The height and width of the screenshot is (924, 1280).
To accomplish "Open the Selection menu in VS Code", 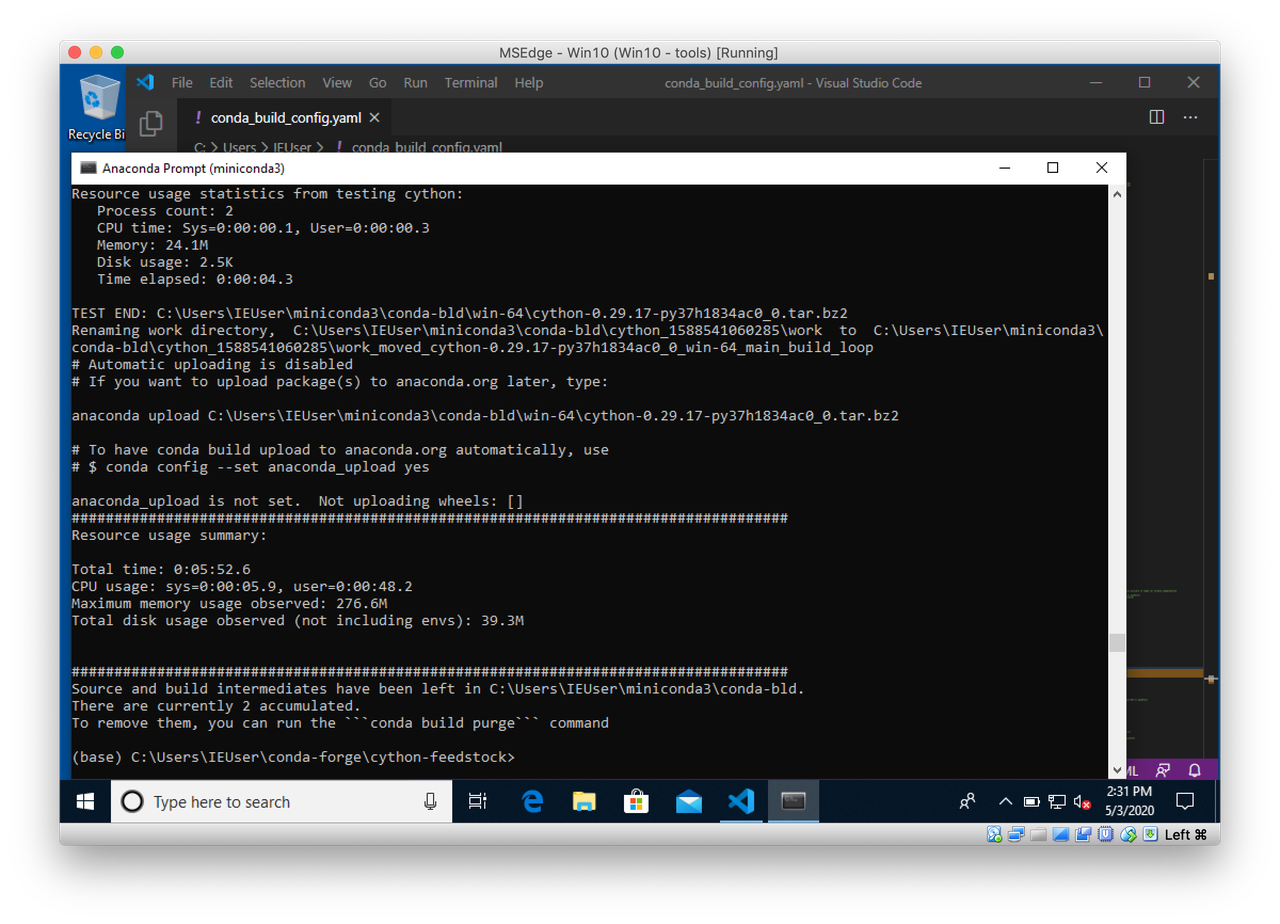I will point(277,83).
